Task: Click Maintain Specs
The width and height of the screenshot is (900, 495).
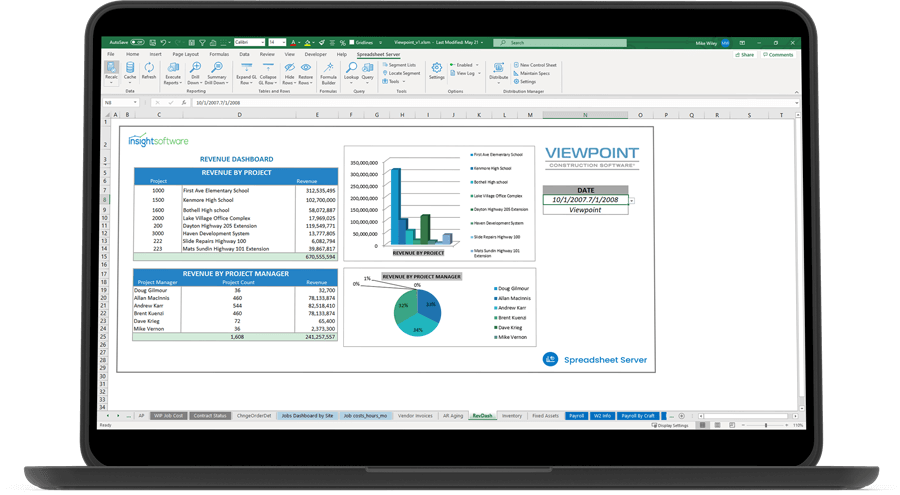Action: pyautogui.click(x=532, y=73)
